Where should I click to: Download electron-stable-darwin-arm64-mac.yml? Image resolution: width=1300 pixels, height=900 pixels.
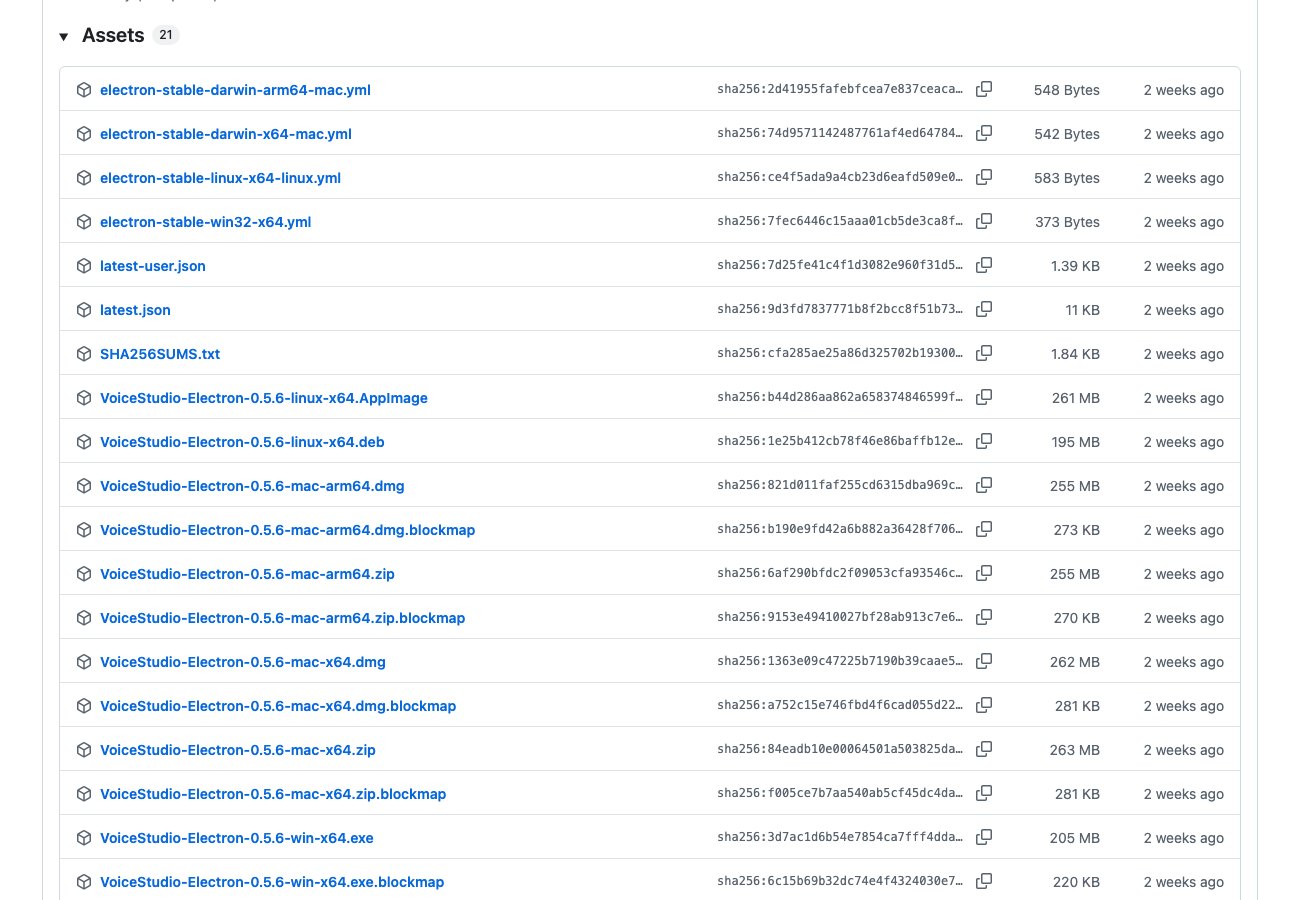235,90
